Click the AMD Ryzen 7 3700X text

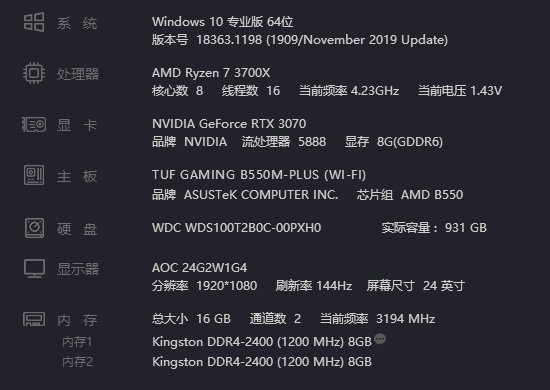(x=211, y=73)
